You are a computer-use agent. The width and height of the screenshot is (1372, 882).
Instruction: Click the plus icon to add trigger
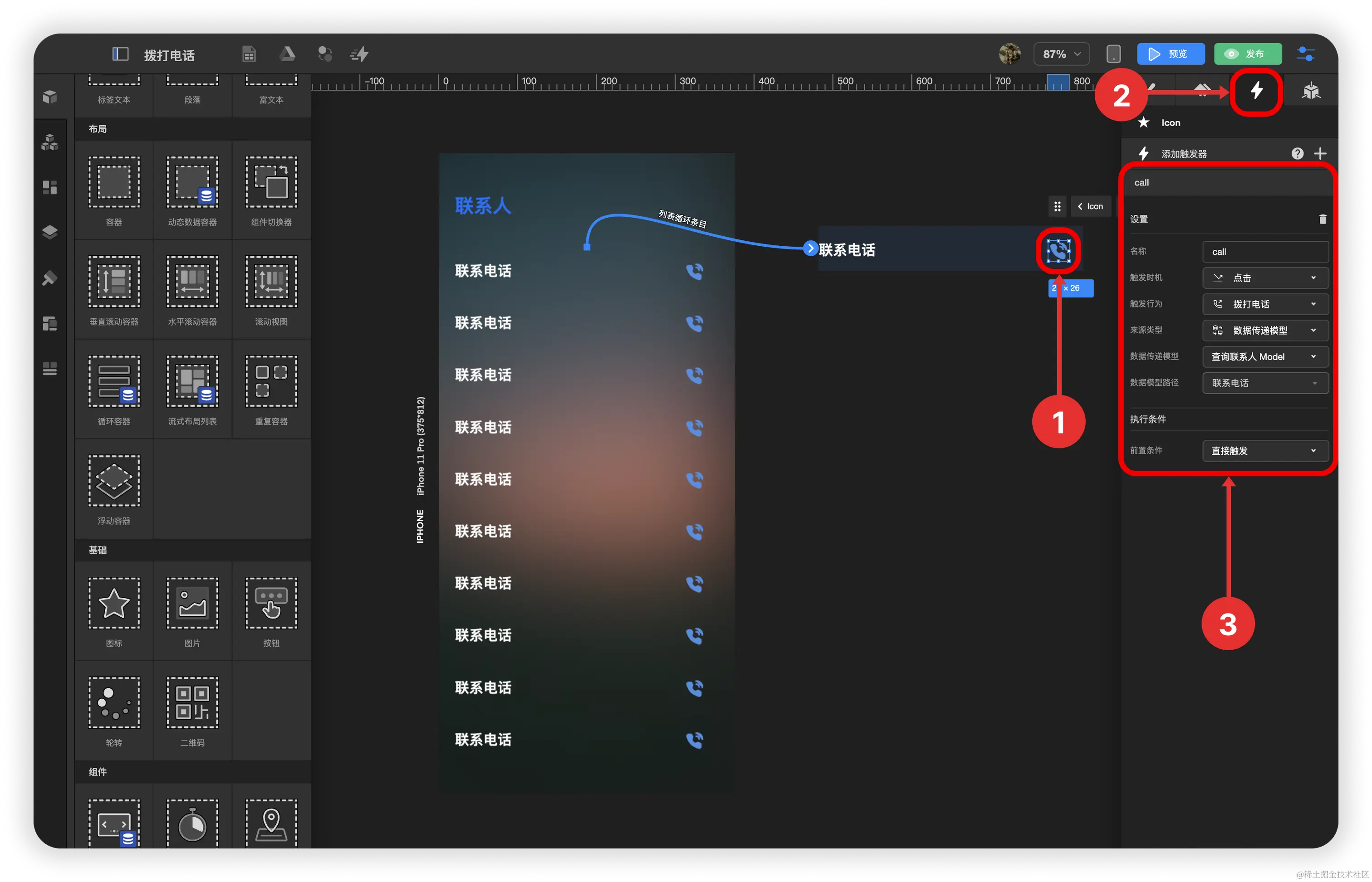coord(1320,153)
